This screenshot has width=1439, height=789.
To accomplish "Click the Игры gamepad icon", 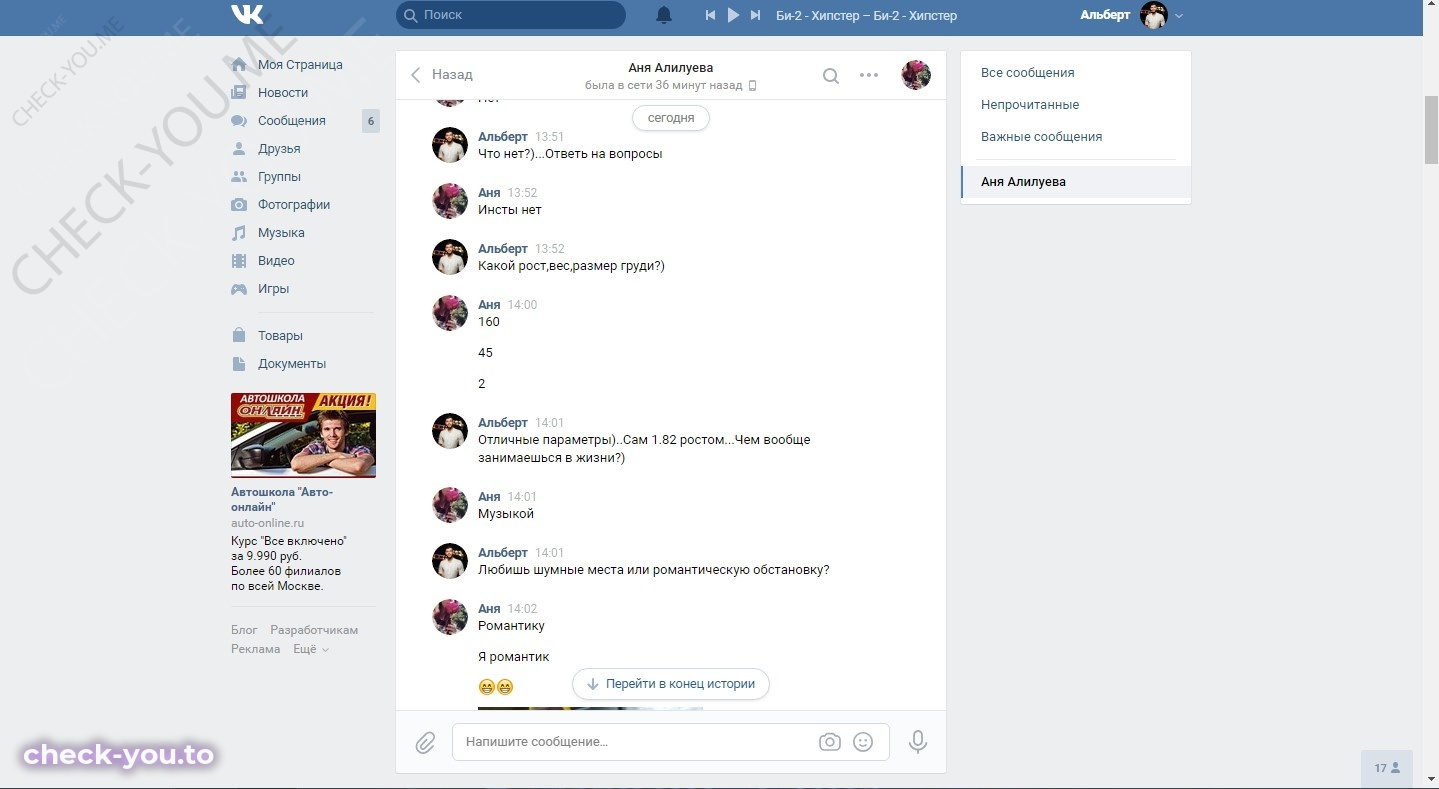I will [239, 288].
